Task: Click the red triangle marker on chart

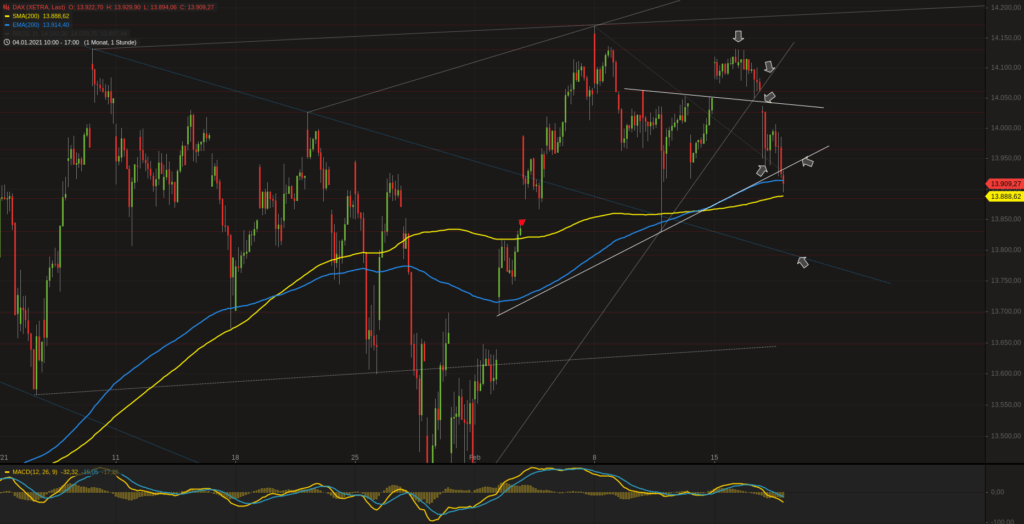Action: pos(522,223)
